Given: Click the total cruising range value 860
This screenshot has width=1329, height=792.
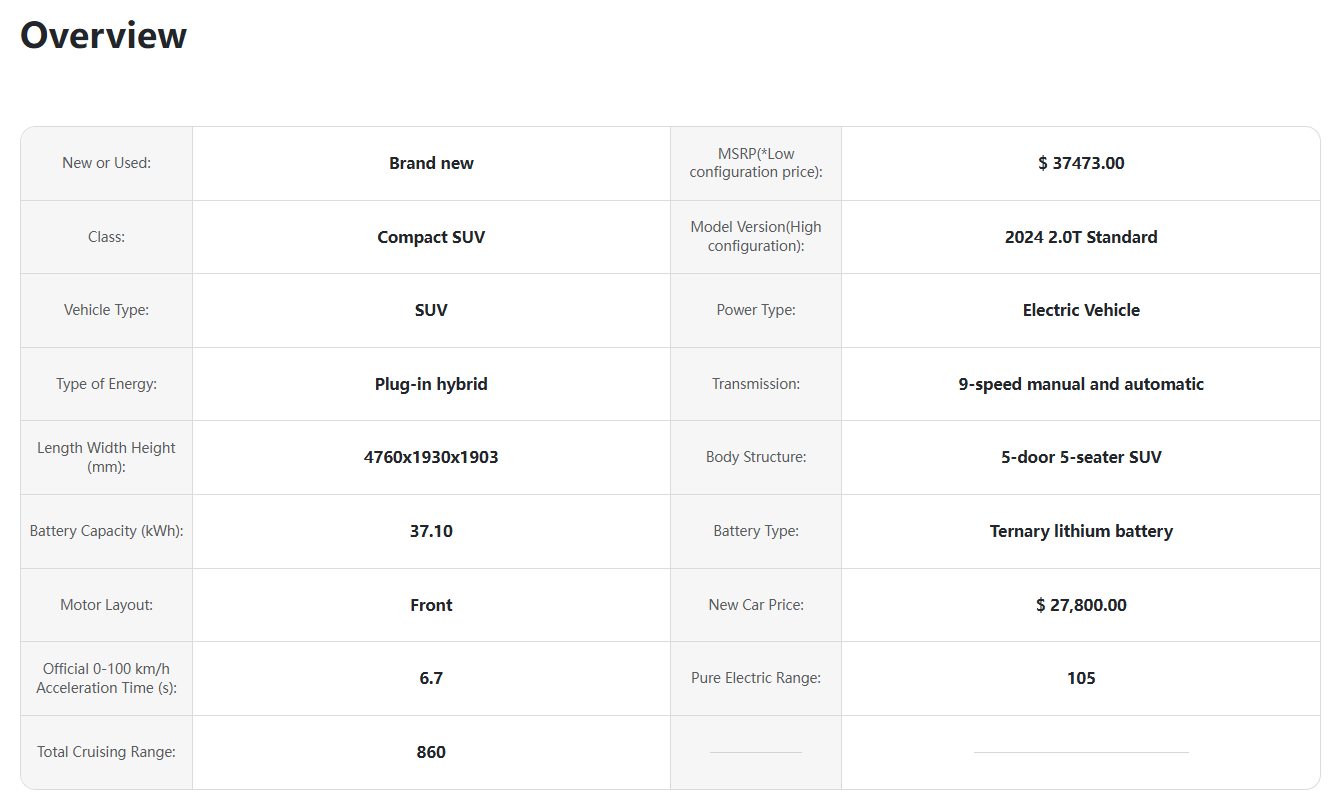Looking at the screenshot, I should [x=431, y=752].
